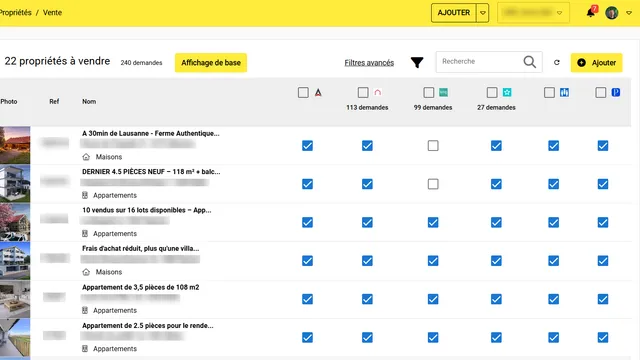Click the black filter funnel icon
Viewport: 640px width, 360px height.
(417, 62)
